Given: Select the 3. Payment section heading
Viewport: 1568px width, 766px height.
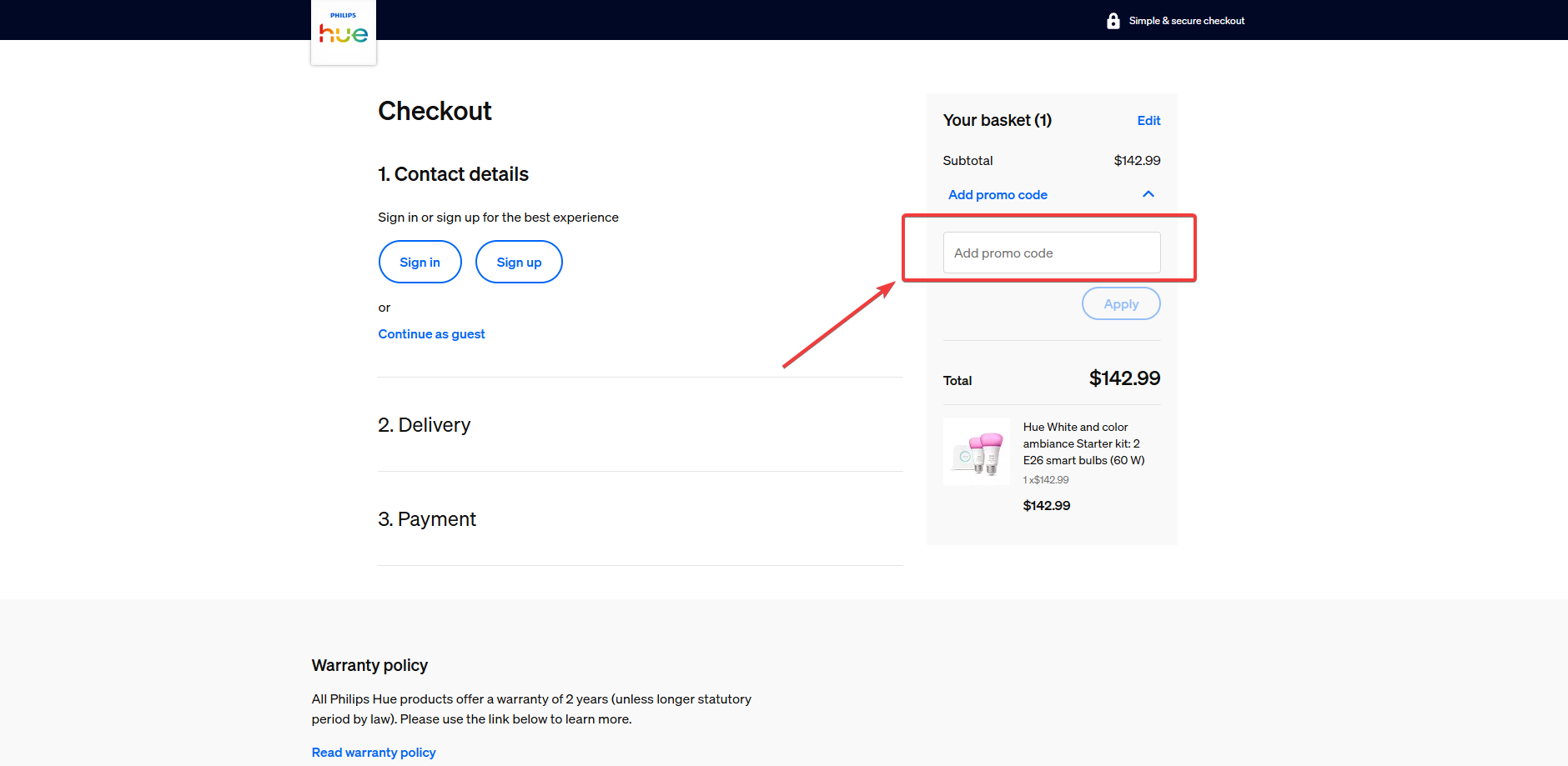Looking at the screenshot, I should pyautogui.click(x=427, y=519).
